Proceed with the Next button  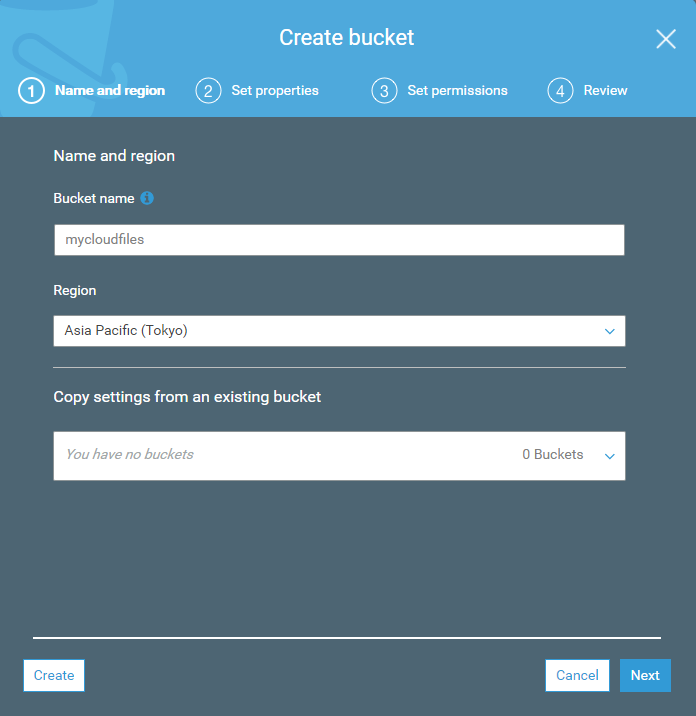(x=645, y=675)
